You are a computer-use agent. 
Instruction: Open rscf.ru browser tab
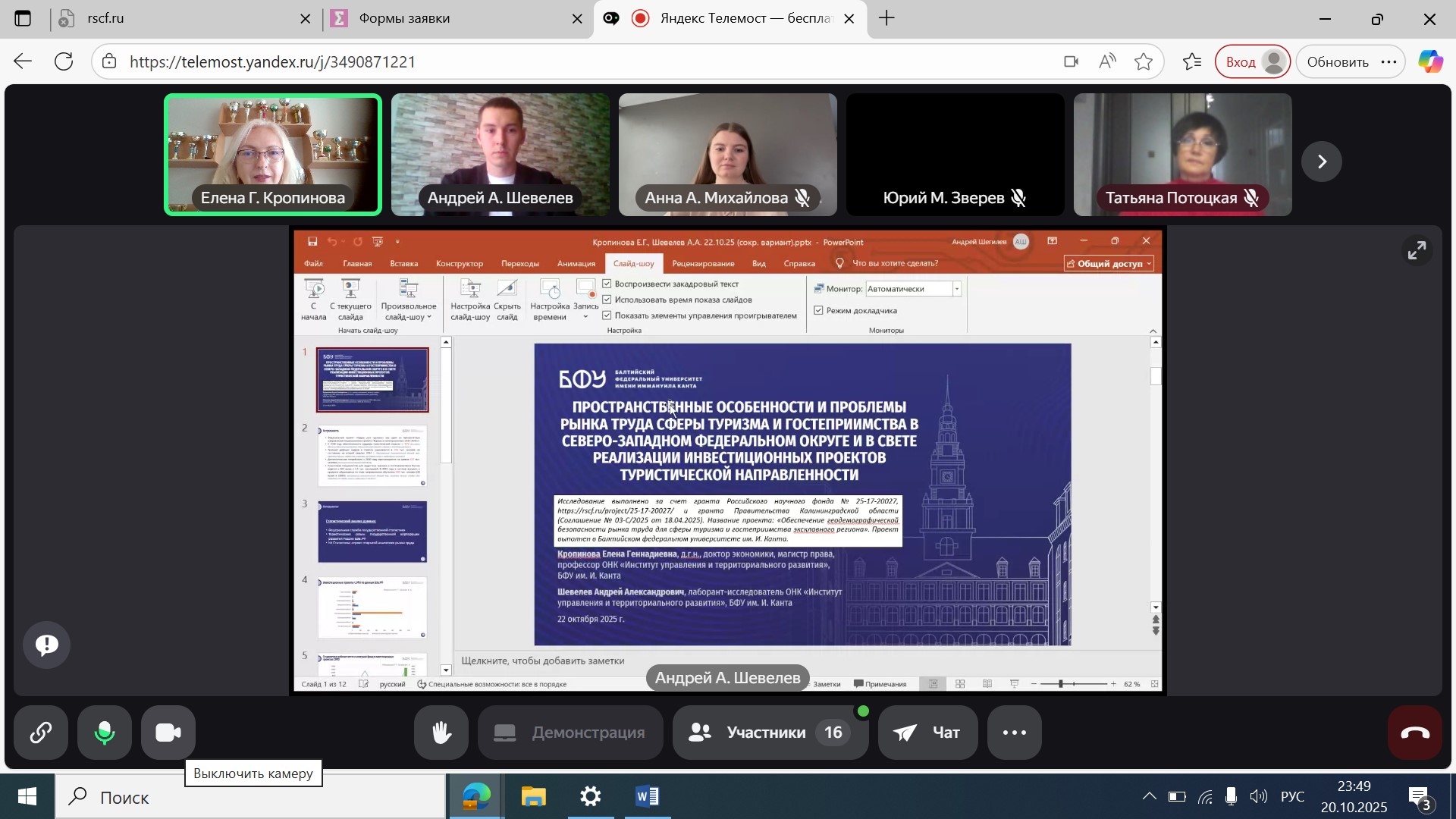[106, 18]
